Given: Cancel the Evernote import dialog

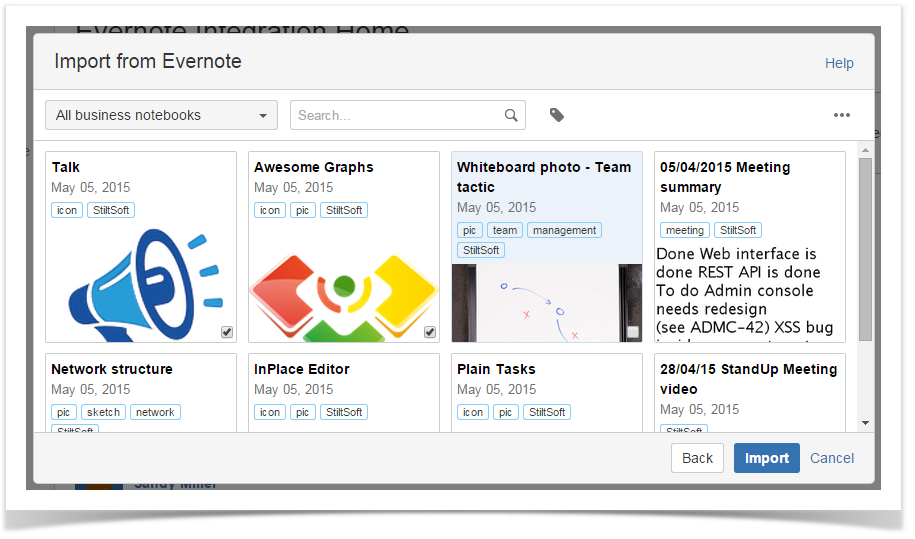Looking at the screenshot, I should pyautogui.click(x=832, y=458).
